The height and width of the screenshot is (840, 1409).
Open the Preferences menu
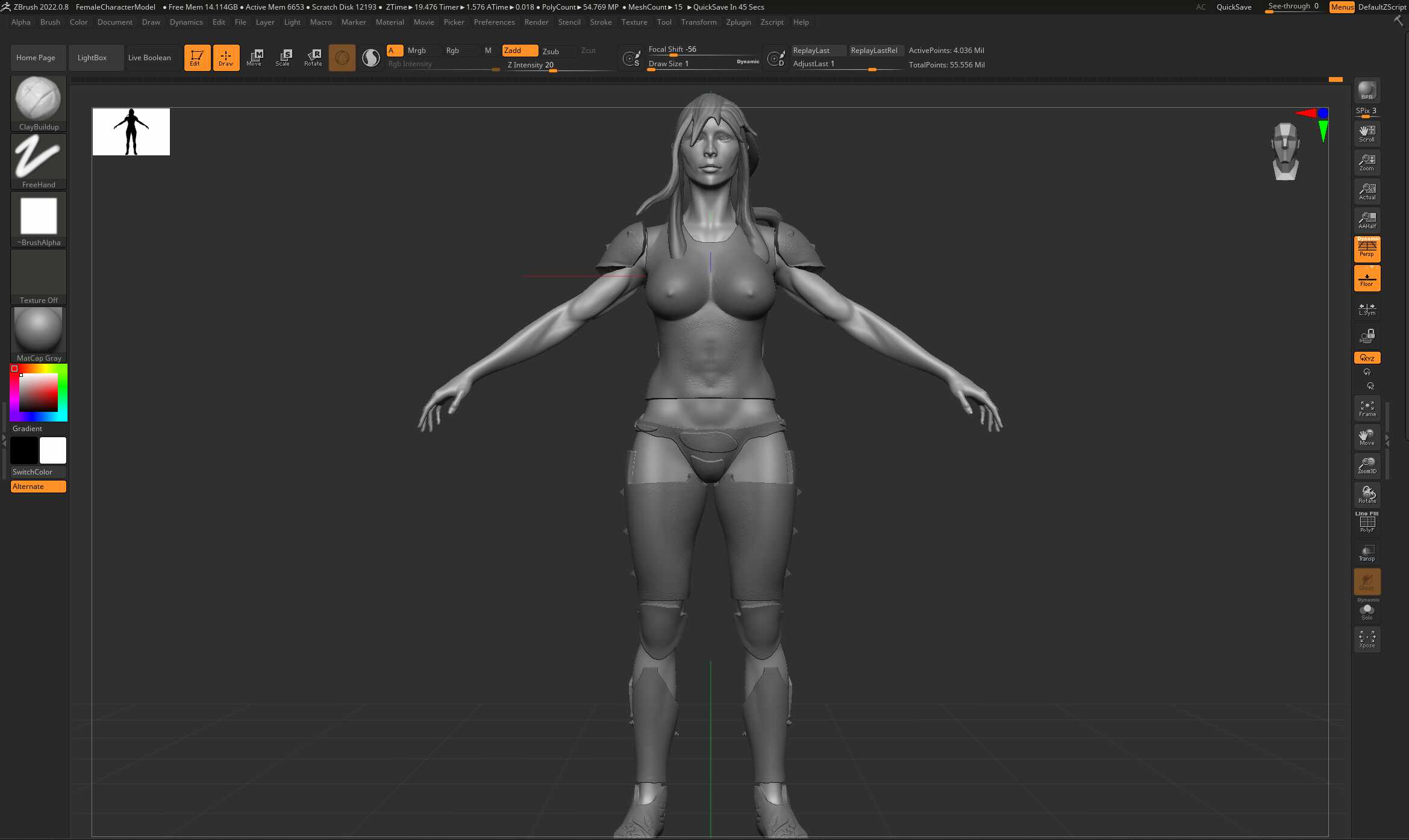[x=494, y=22]
